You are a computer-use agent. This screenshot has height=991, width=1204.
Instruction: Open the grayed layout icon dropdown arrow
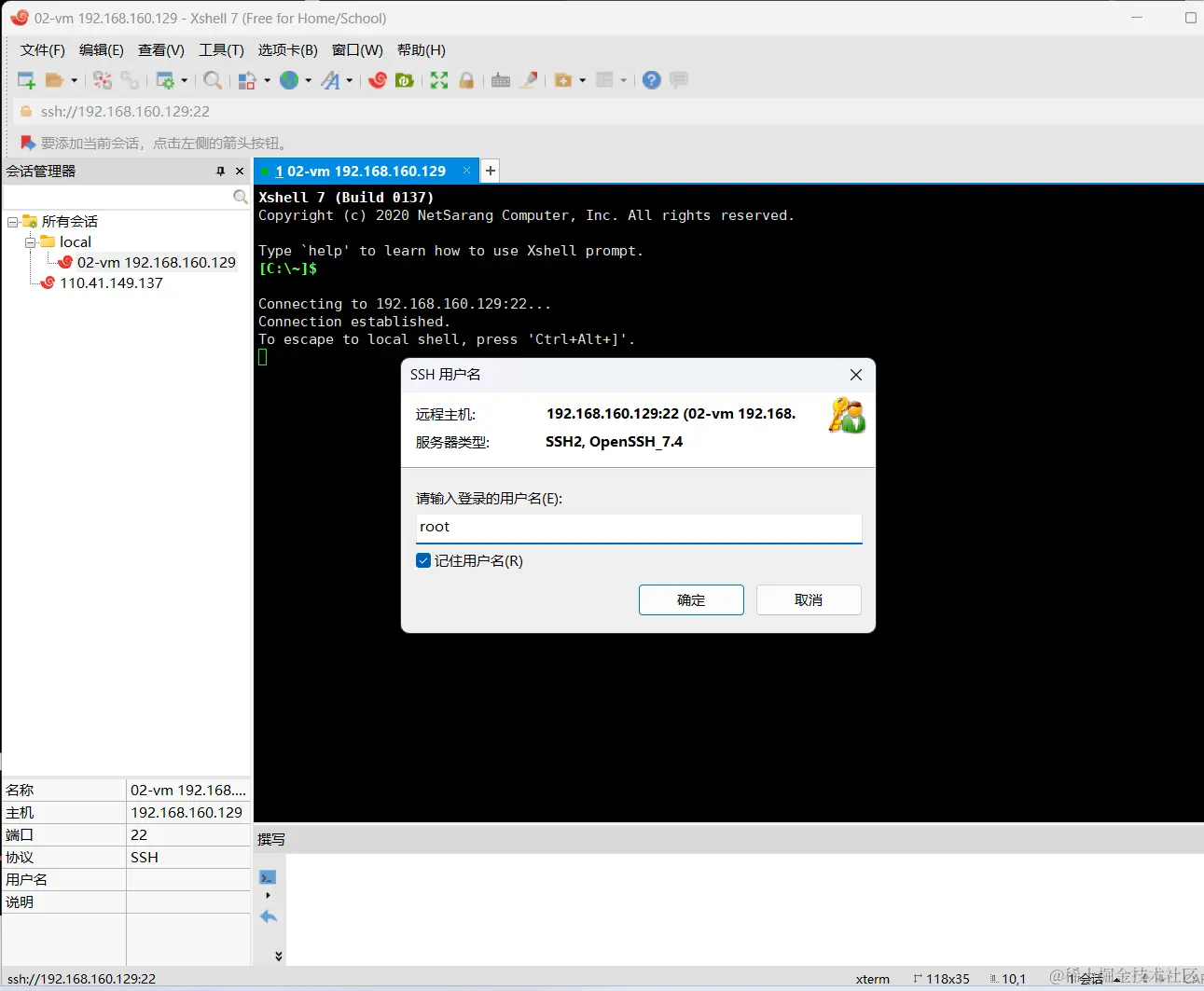point(623,80)
